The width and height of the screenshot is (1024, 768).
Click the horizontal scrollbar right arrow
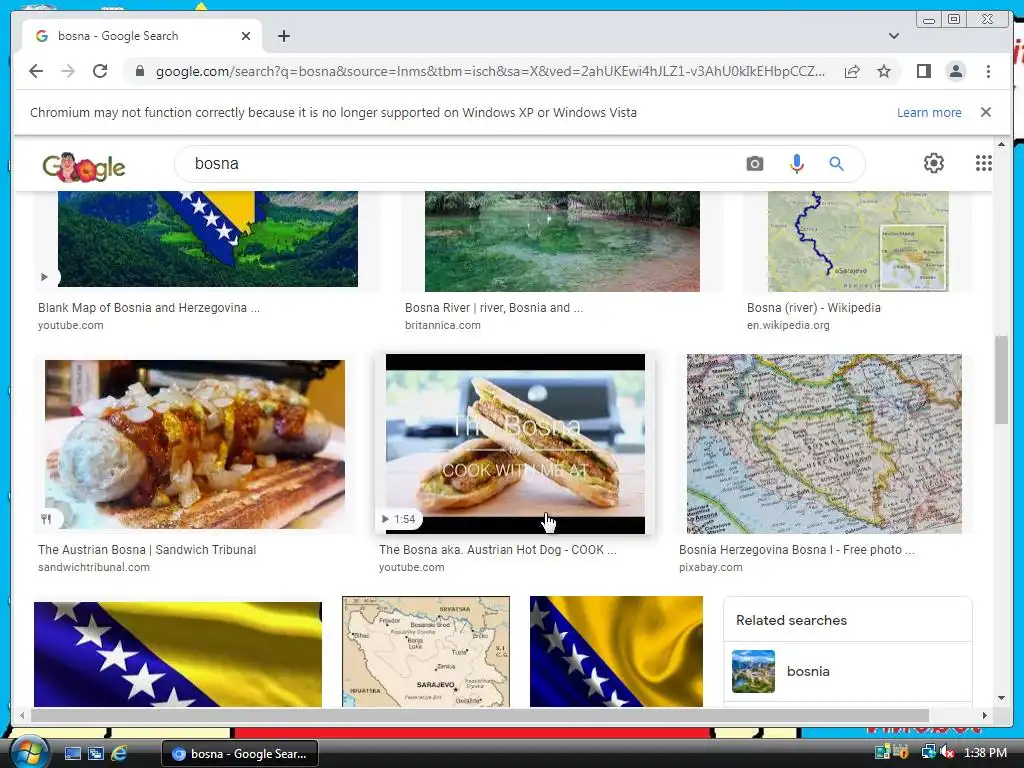click(x=985, y=715)
